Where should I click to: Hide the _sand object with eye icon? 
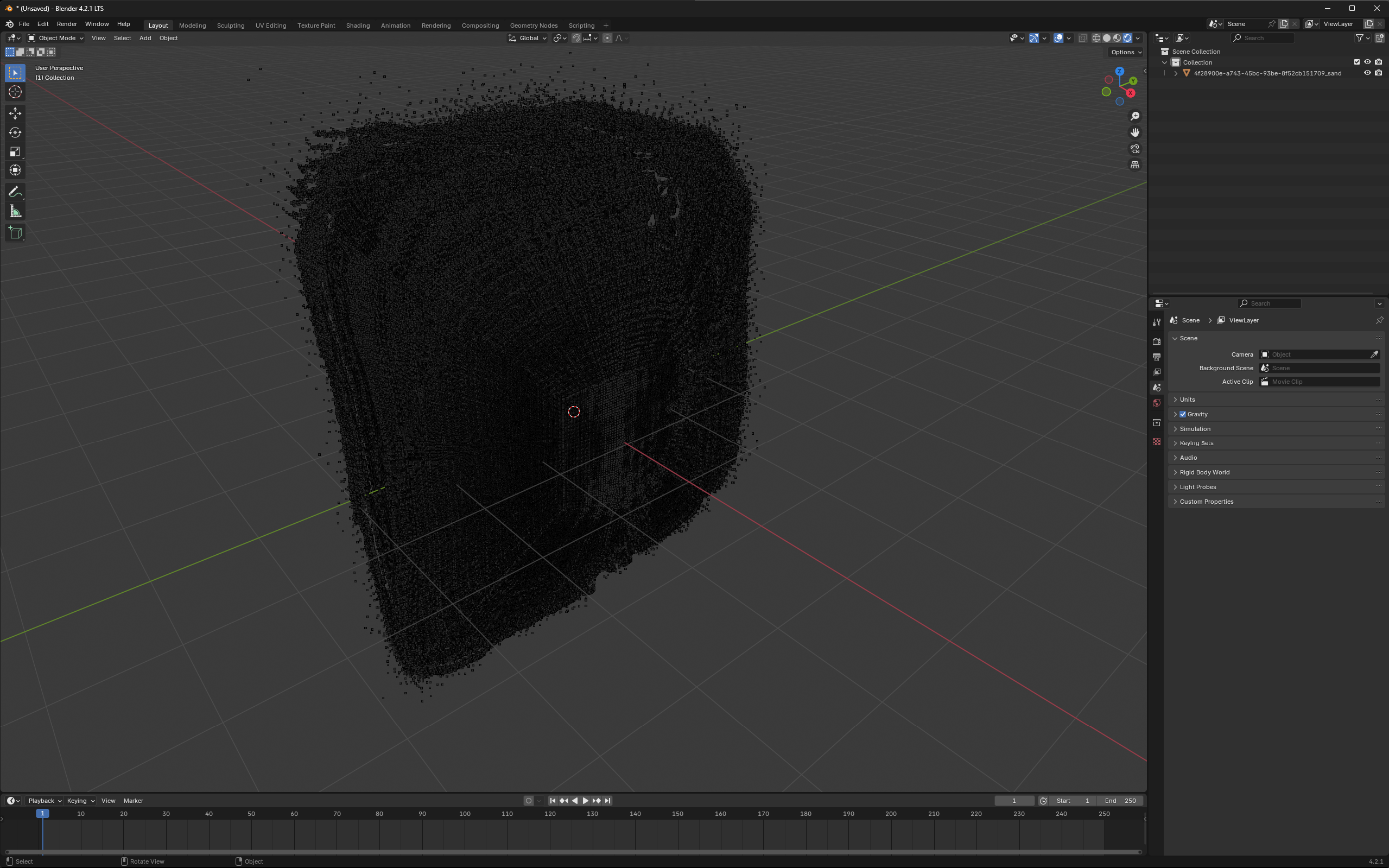click(1367, 73)
